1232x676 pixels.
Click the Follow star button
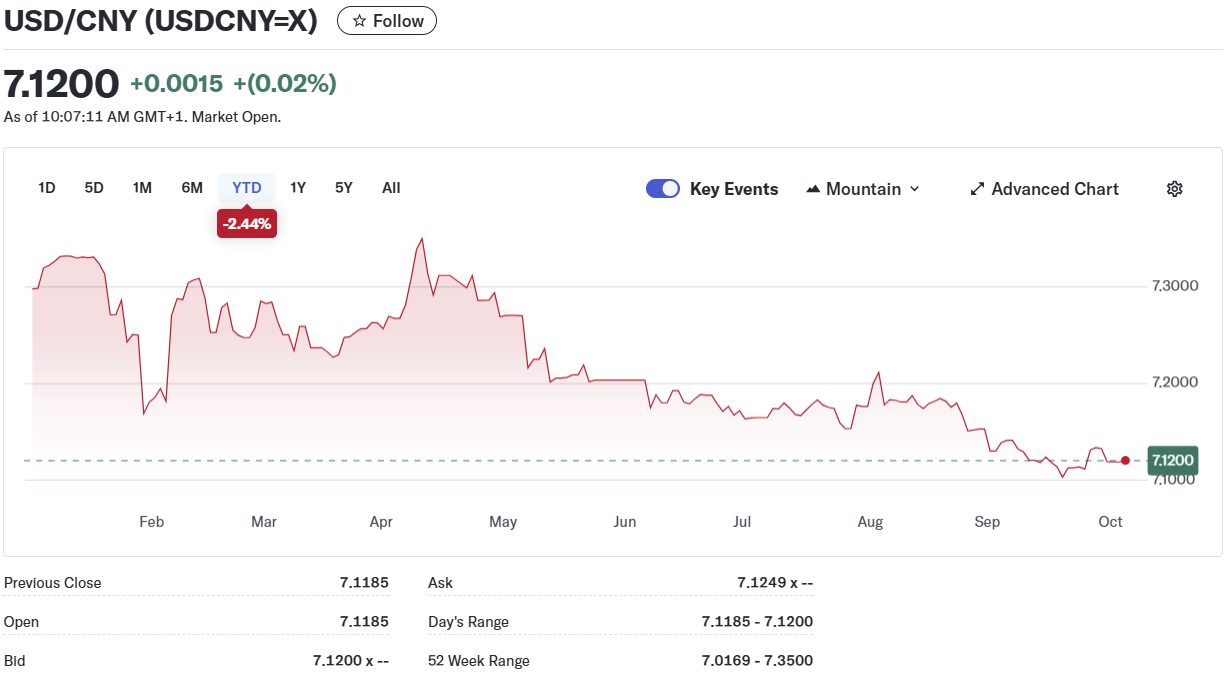pos(387,21)
